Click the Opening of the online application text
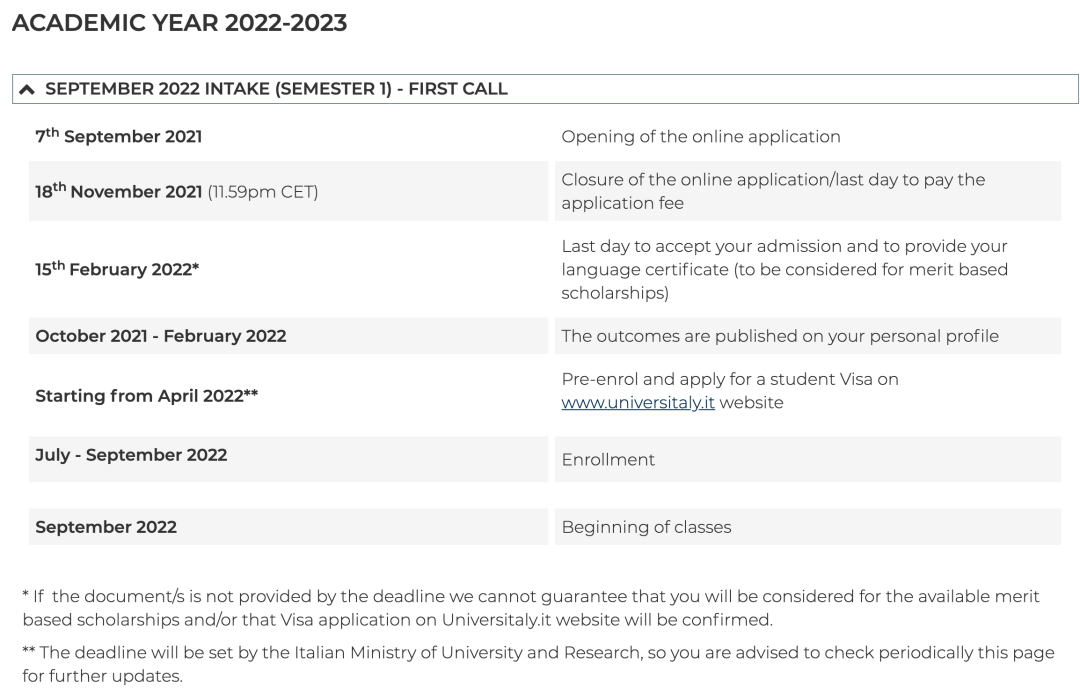This screenshot has width=1080, height=693. coord(700,136)
